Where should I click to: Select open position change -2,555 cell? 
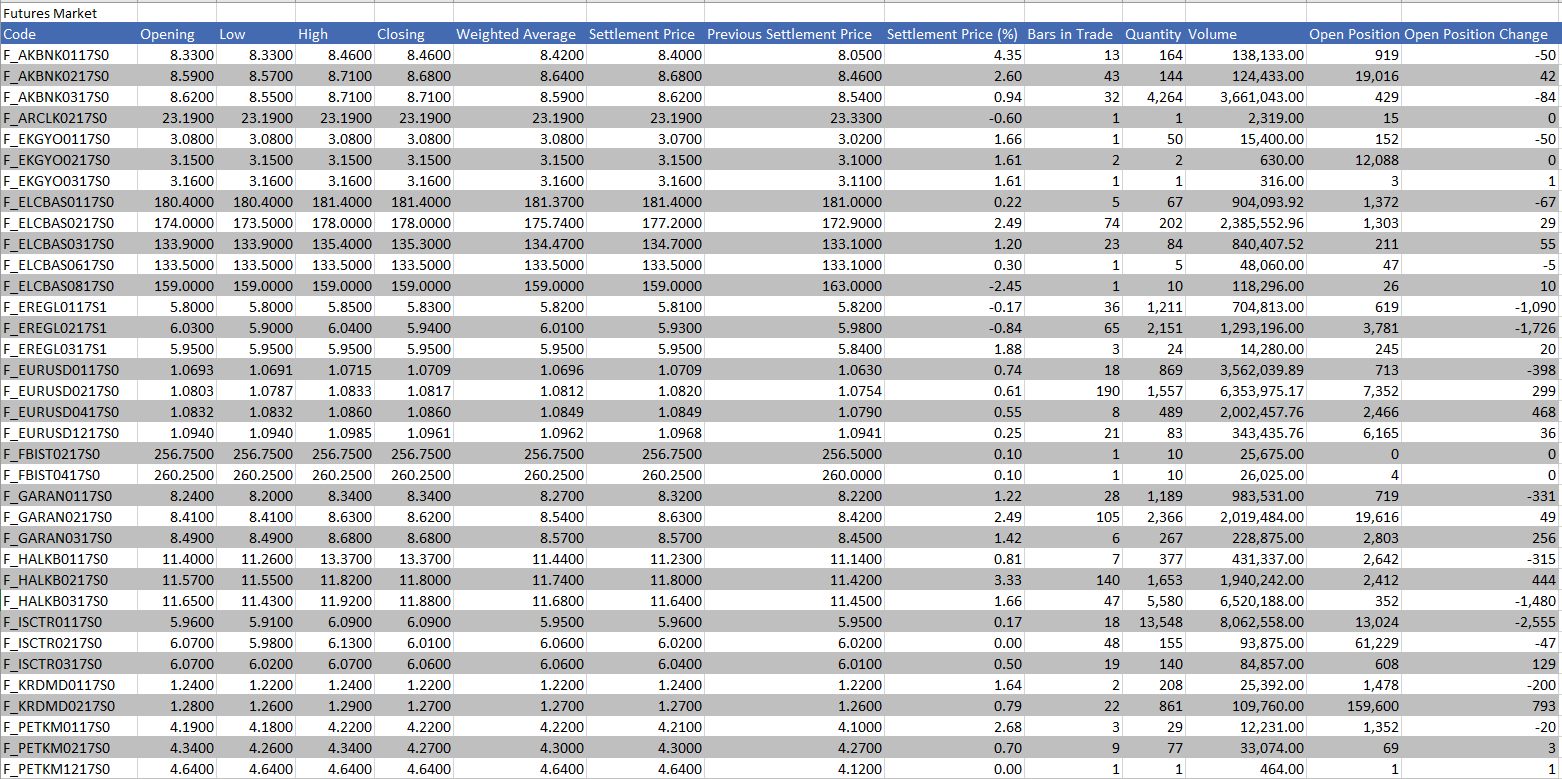click(x=1481, y=622)
